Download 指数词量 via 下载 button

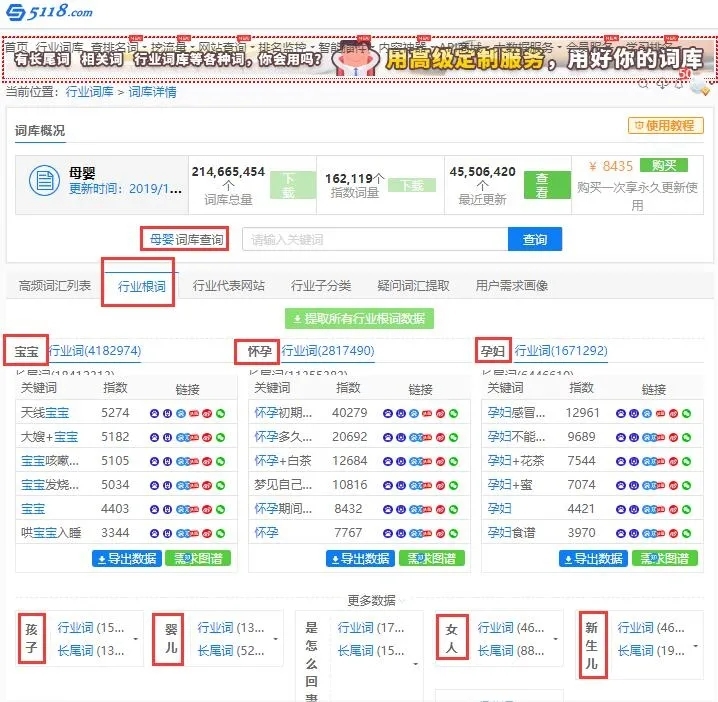coord(412,185)
